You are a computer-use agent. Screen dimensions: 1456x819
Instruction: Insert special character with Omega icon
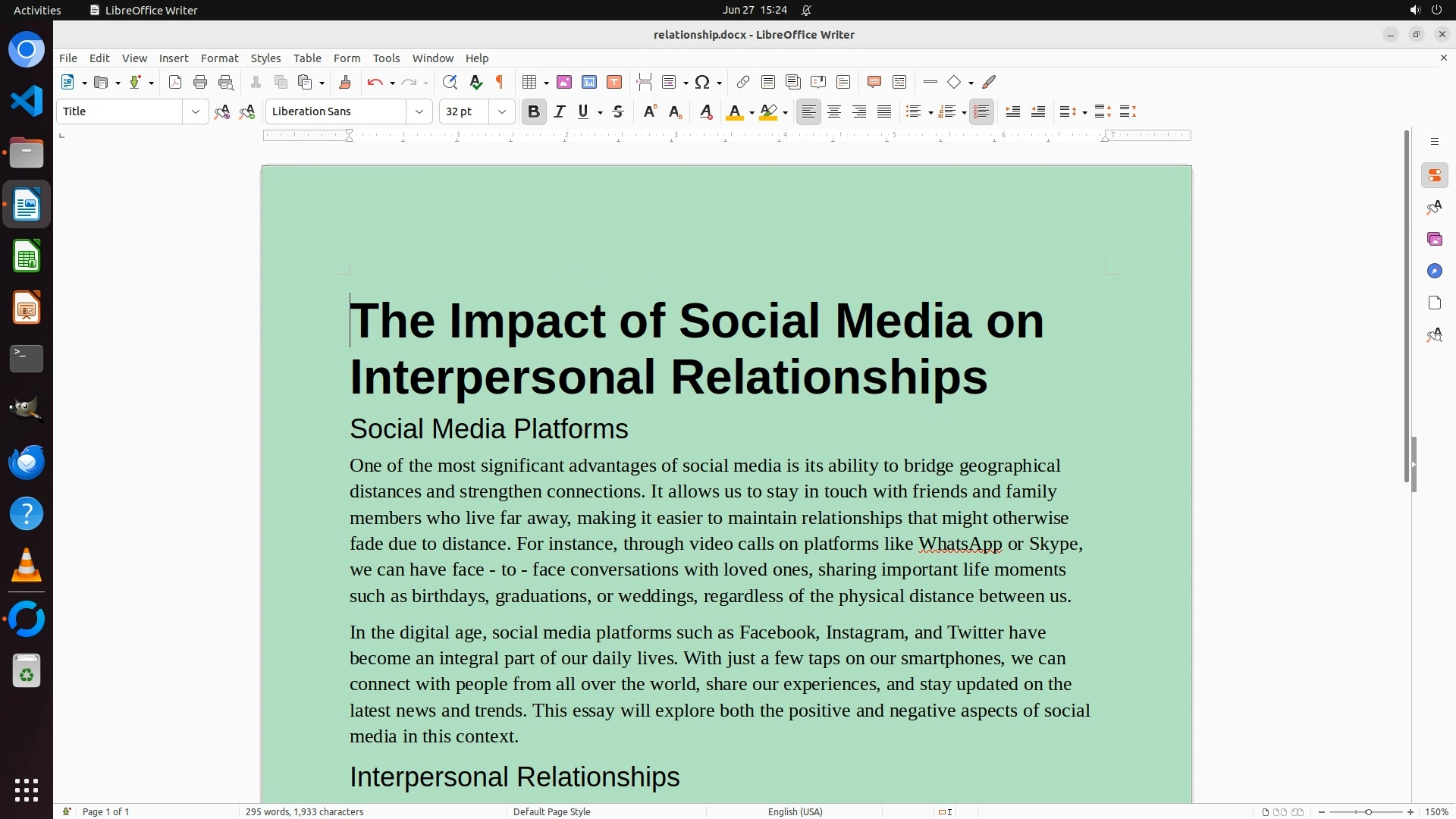702,82
